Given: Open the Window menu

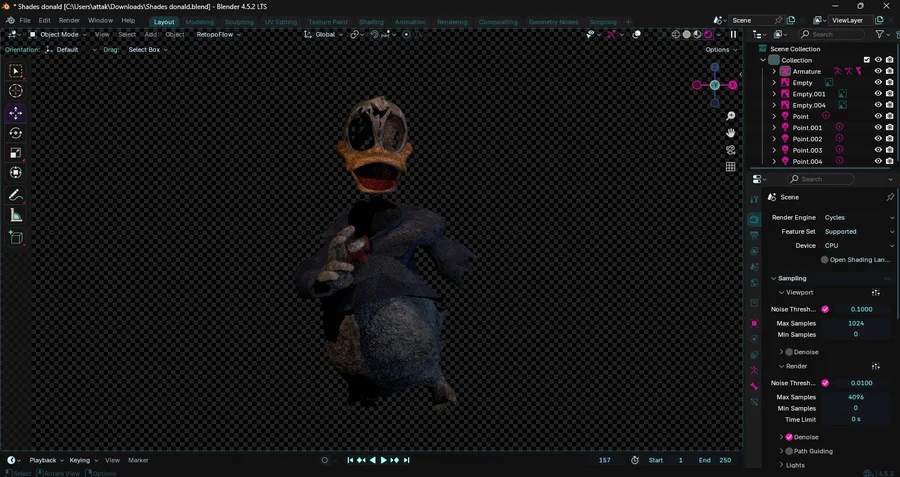Looking at the screenshot, I should [100, 20].
